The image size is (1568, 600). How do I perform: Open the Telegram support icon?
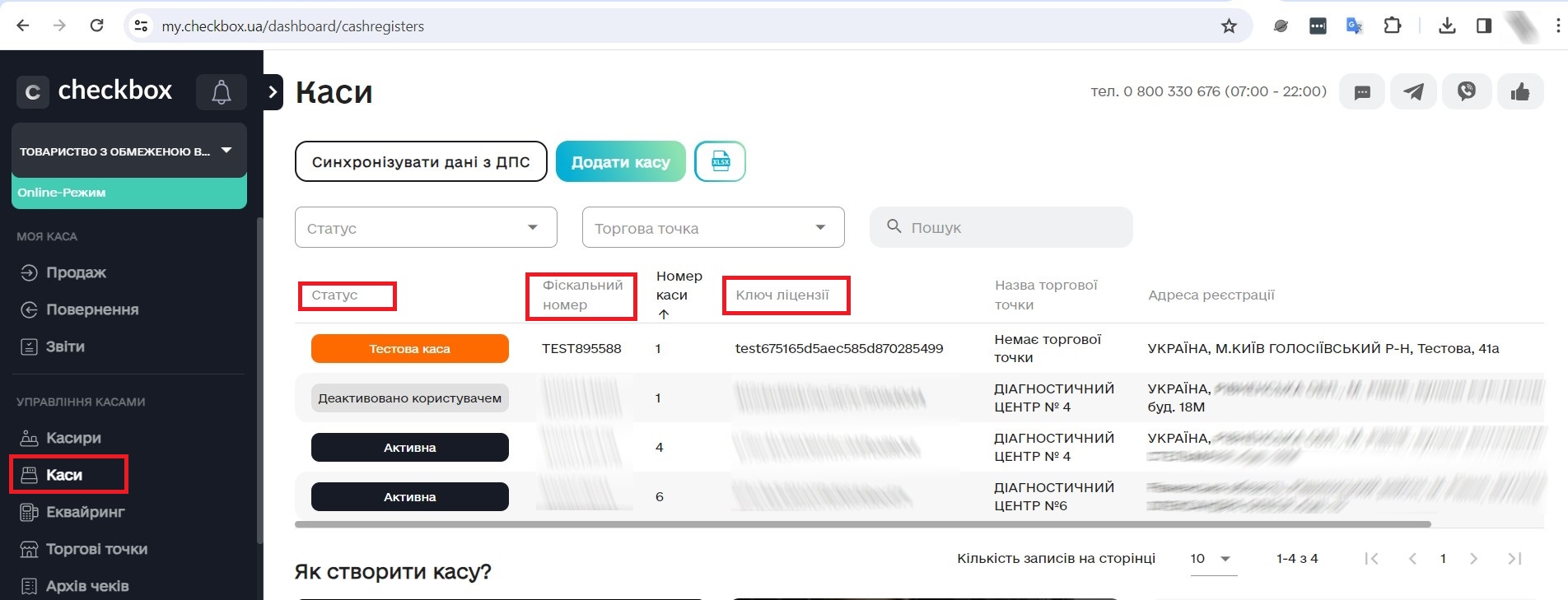(x=1413, y=91)
